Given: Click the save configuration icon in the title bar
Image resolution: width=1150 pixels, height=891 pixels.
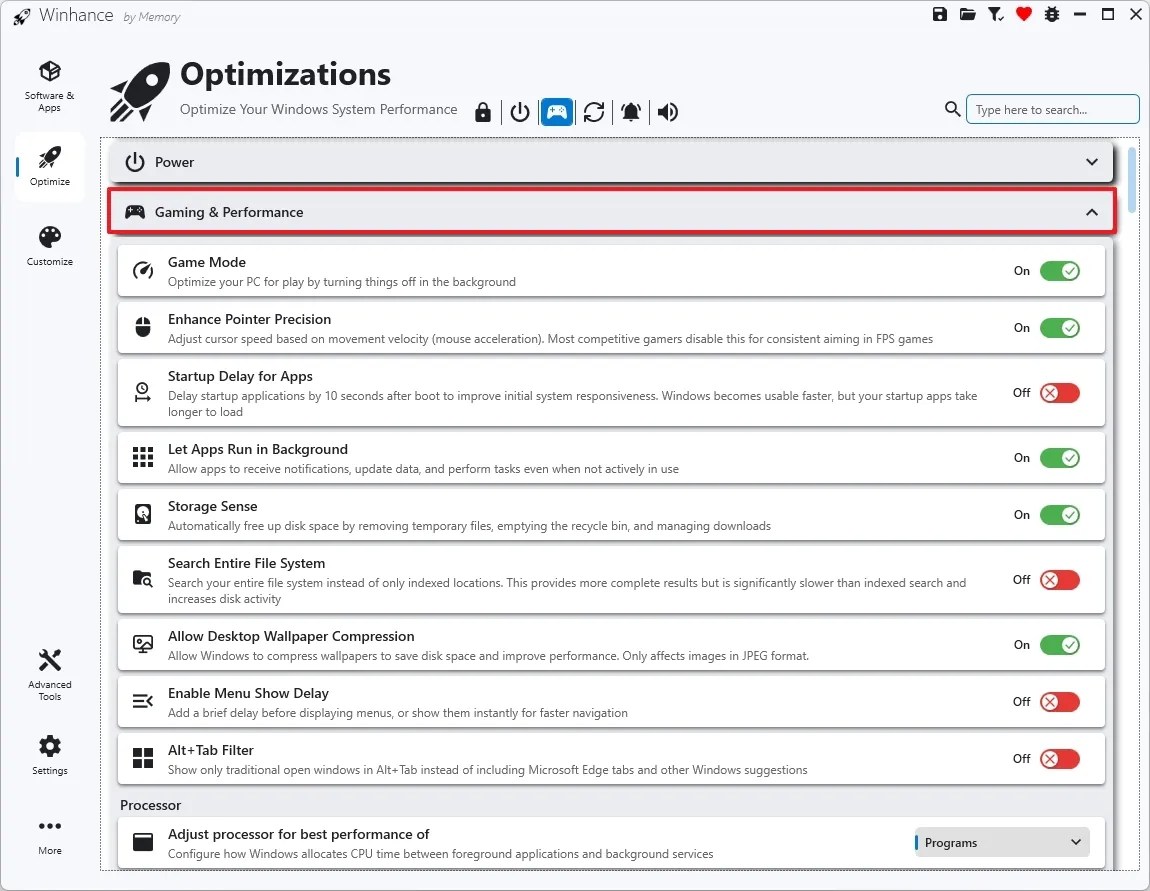Looking at the screenshot, I should (939, 14).
